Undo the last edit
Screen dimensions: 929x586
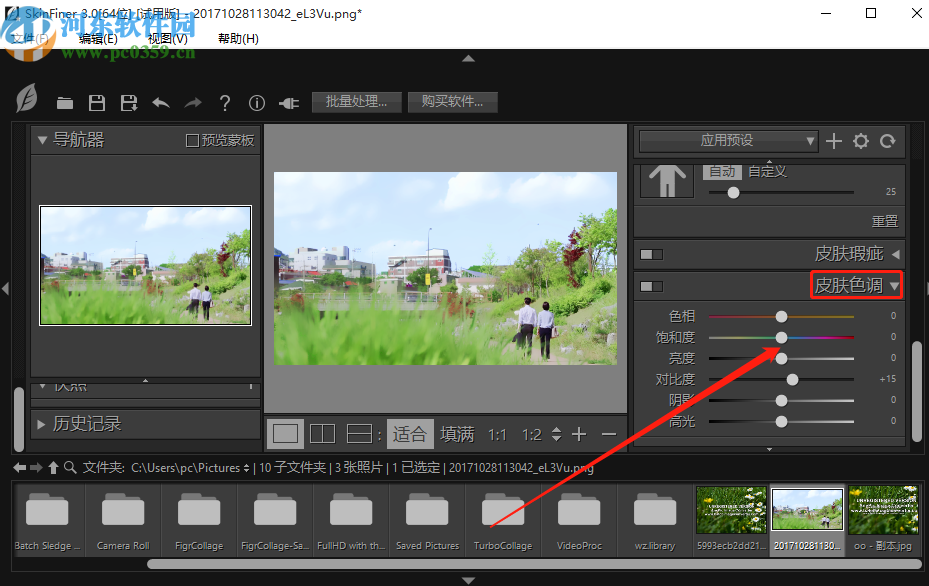[161, 103]
